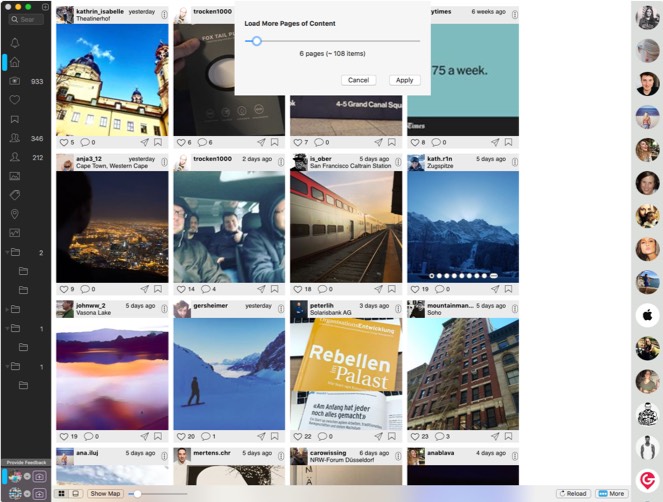Viewport: 663px width, 502px height.
Task: Like anja3_12's Cape Town post
Action: 64,289
